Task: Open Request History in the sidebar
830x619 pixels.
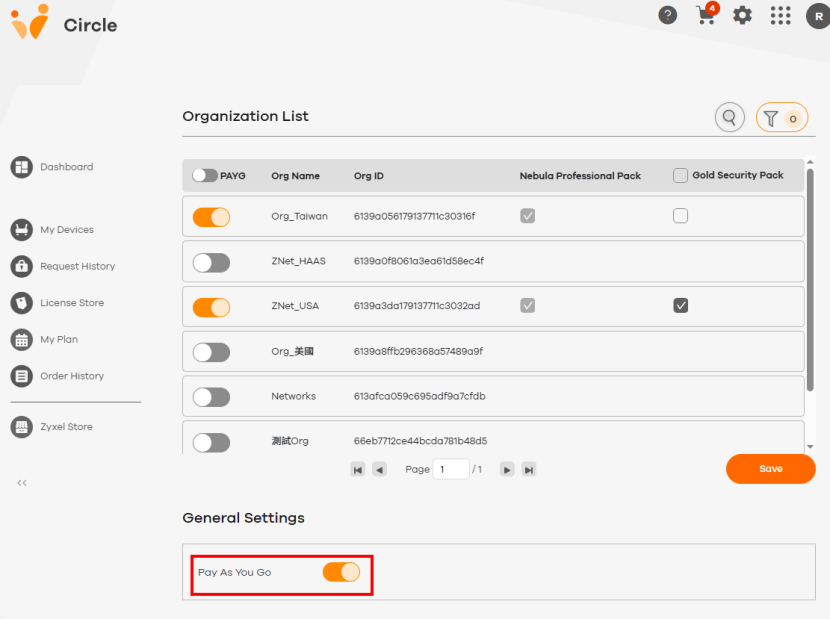Action: click(78, 266)
